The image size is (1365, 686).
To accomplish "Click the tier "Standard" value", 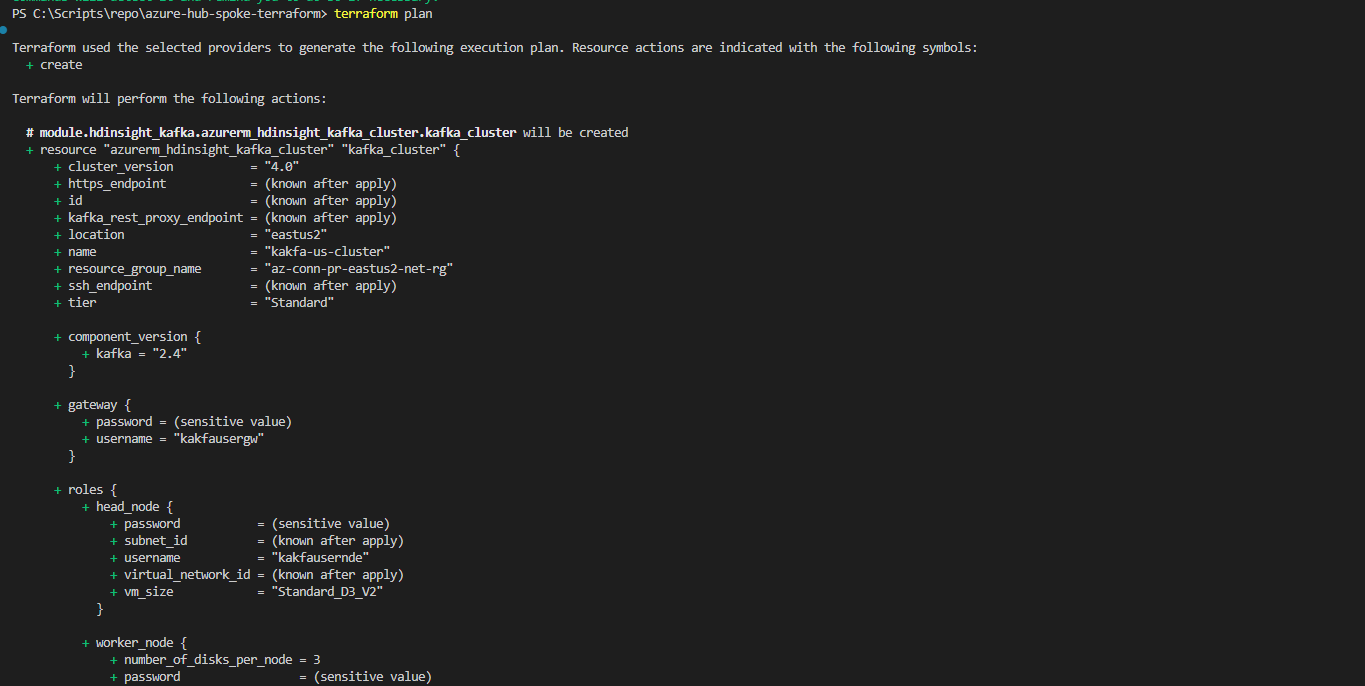I will [299, 303].
